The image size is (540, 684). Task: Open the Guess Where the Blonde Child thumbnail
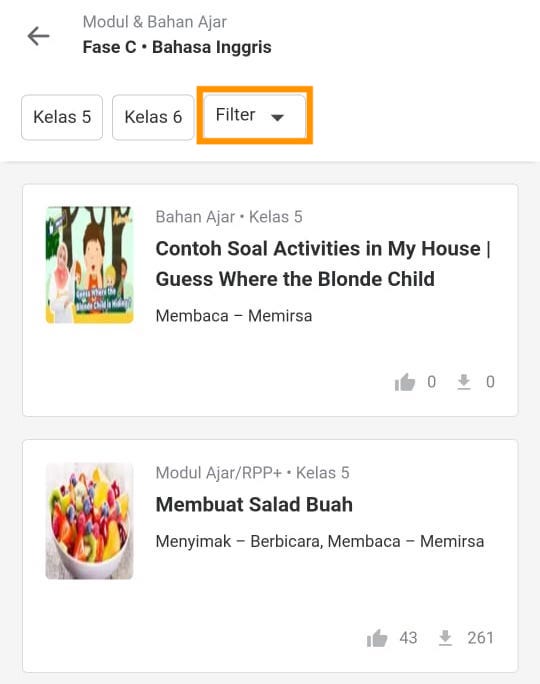89,265
